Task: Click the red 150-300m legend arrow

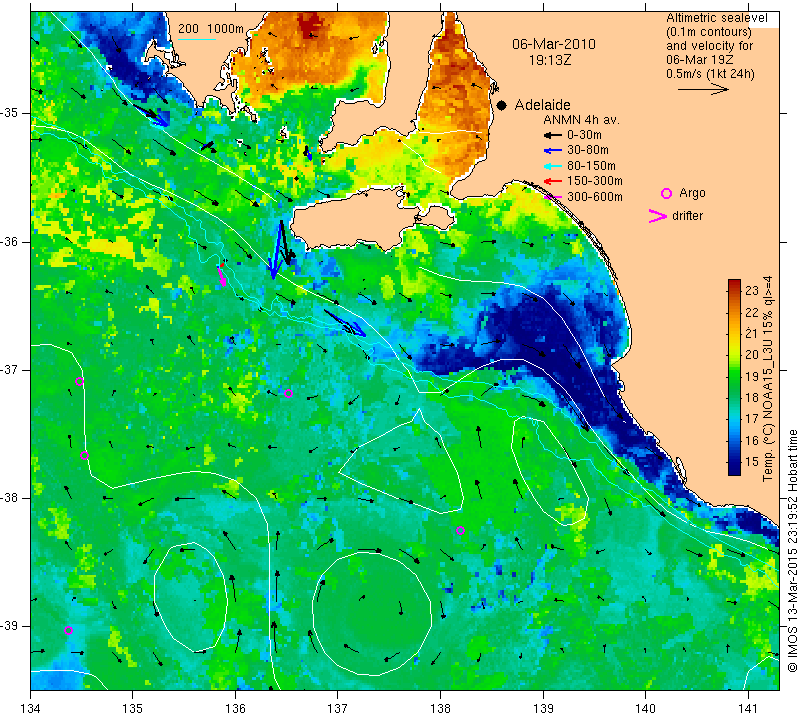Action: tap(553, 181)
